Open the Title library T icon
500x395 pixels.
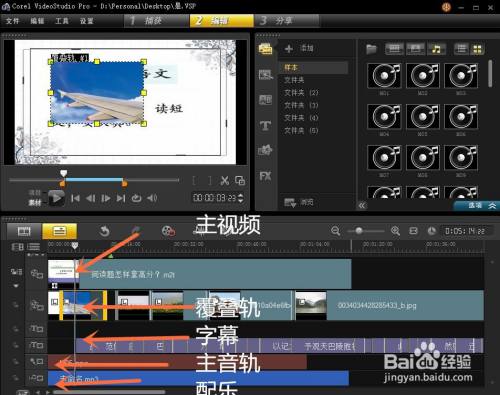tap(265, 126)
